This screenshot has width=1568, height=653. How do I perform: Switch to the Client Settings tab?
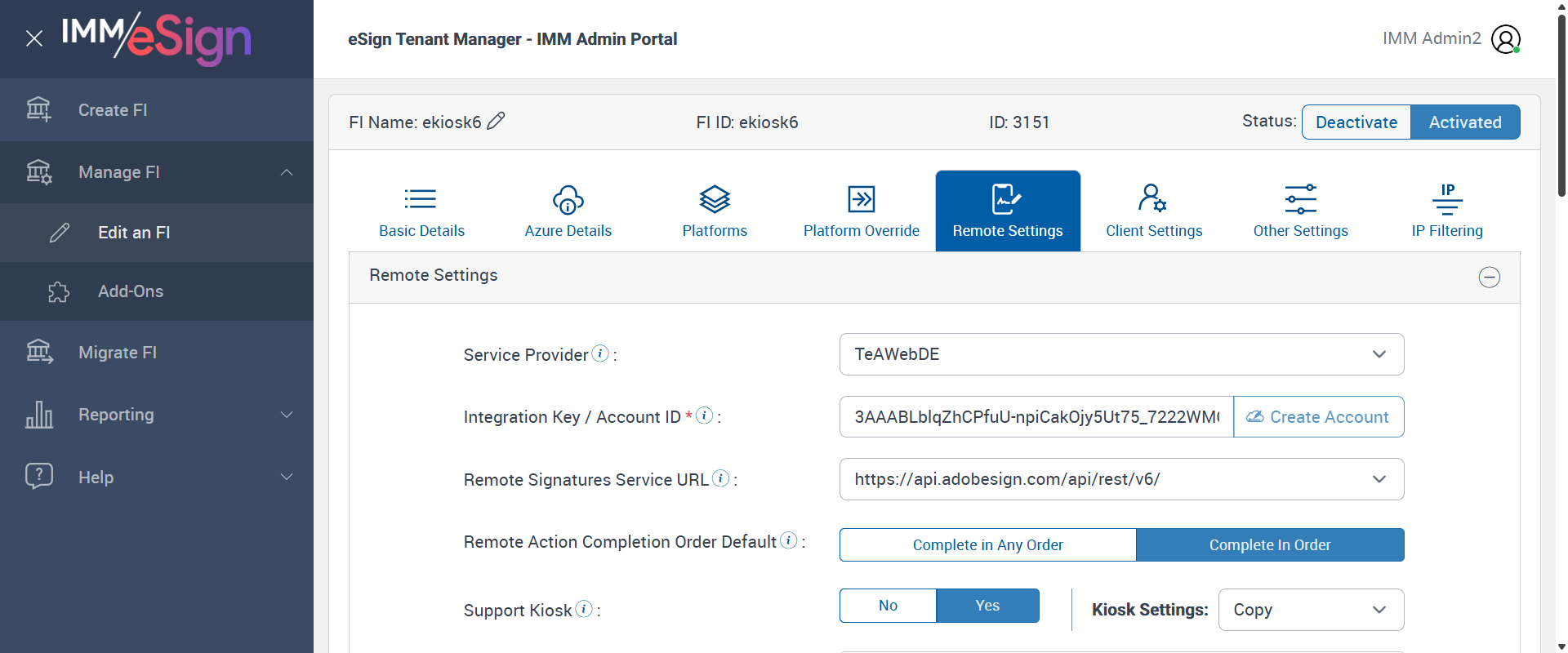(1153, 211)
